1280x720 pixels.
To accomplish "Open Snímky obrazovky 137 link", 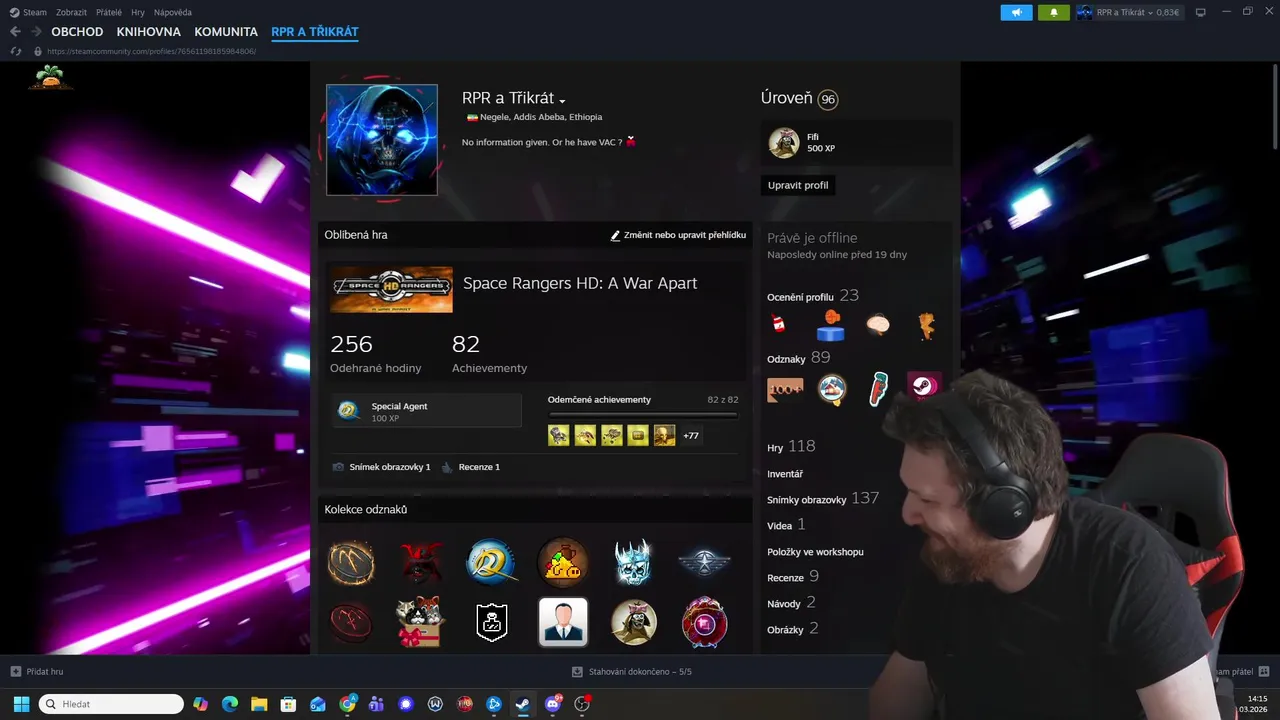I will [823, 498].
